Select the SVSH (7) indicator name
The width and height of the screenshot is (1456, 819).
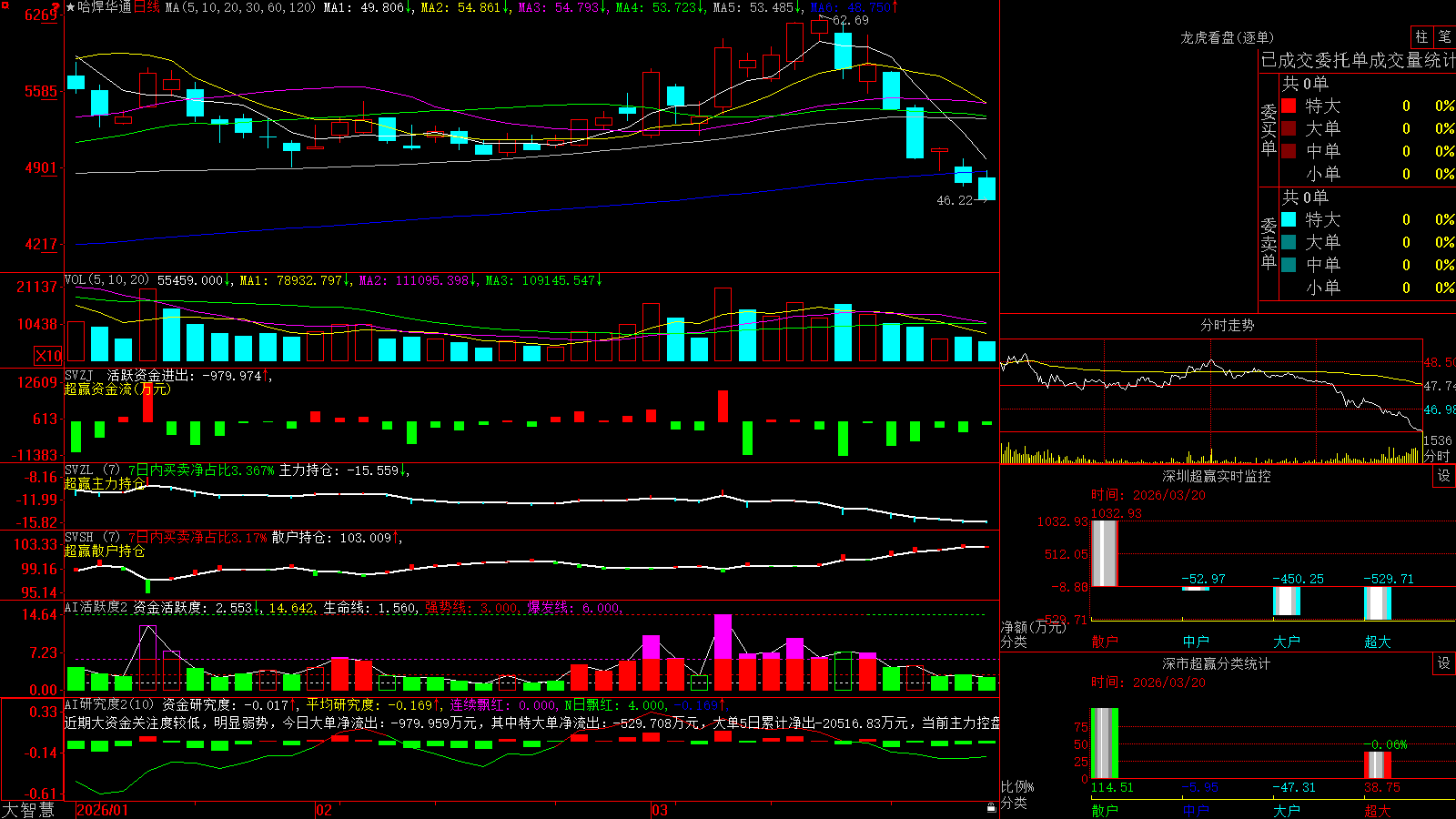coord(92,538)
